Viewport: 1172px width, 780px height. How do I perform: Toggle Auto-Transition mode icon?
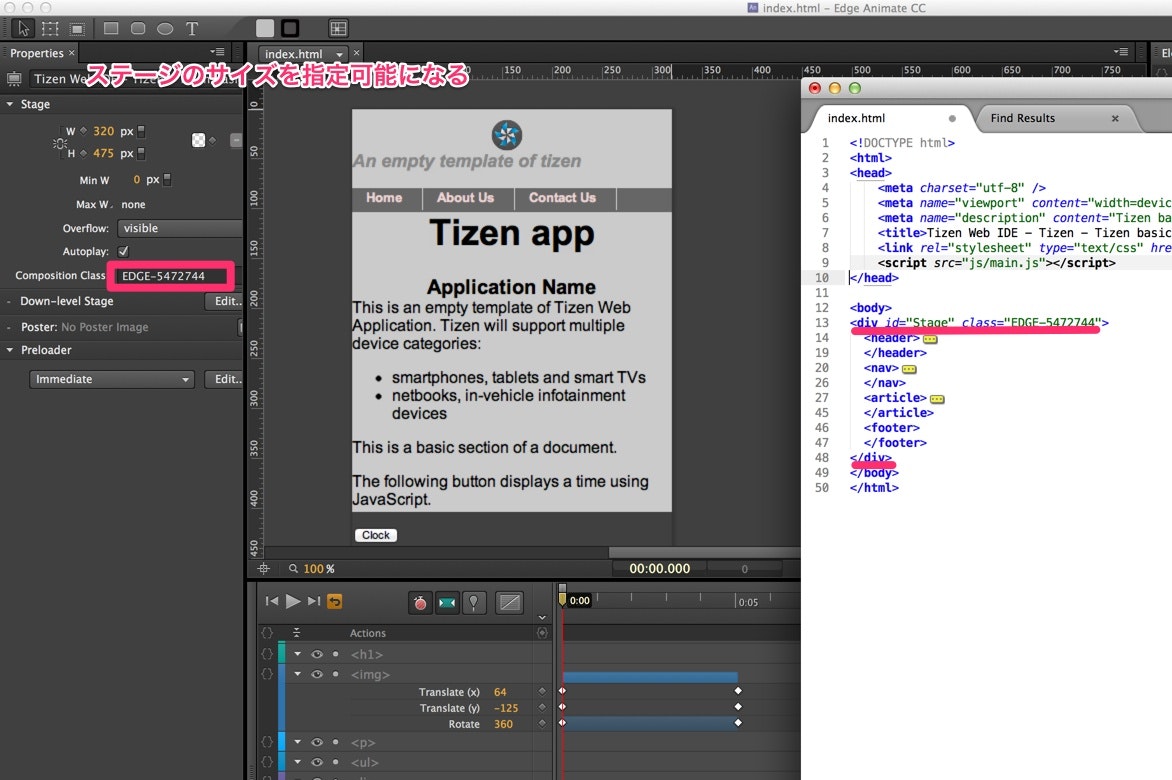click(447, 603)
